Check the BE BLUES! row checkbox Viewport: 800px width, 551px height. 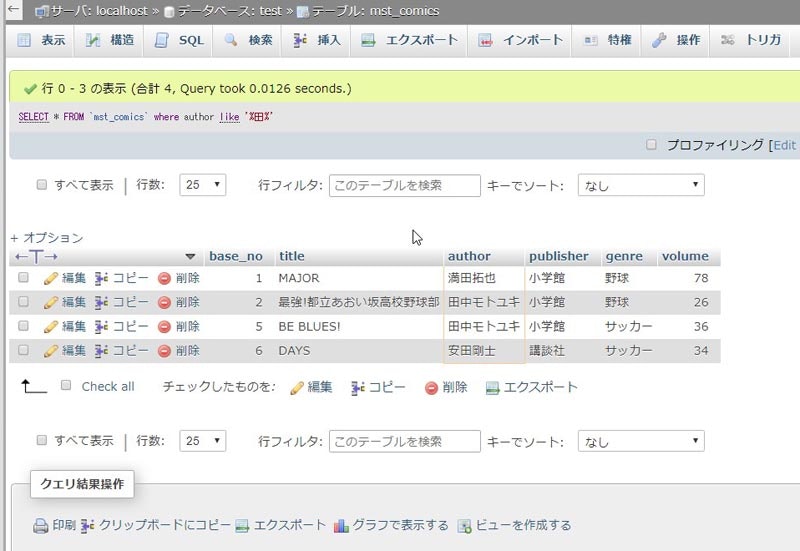point(23,325)
